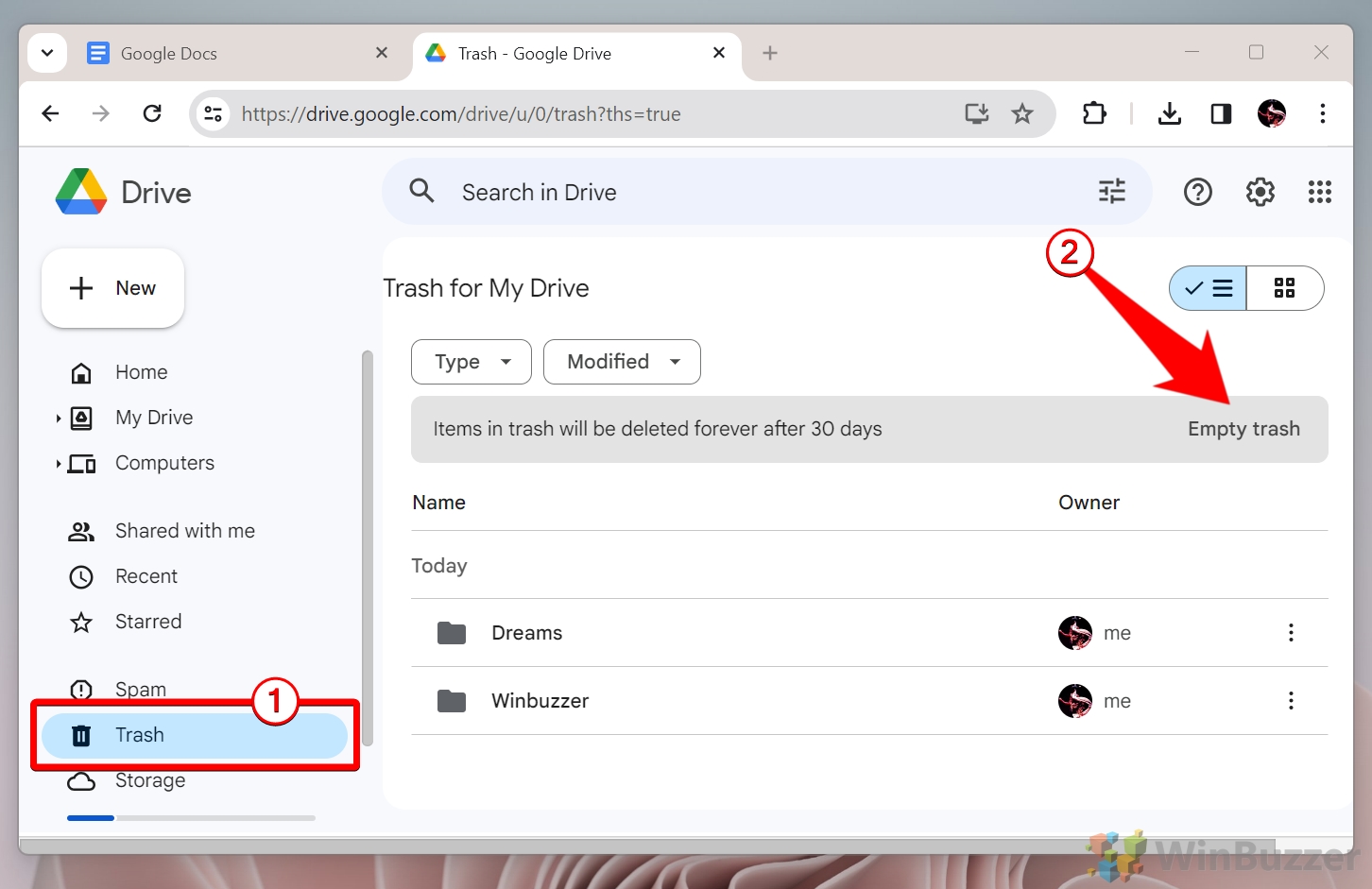Click Empty trash
The image size is (1372, 889).
(1243, 429)
